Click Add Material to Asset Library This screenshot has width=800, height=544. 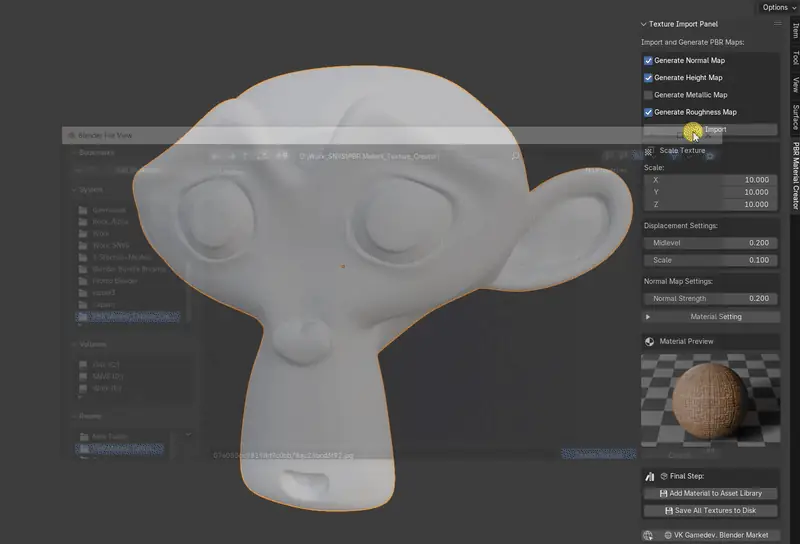pos(710,493)
